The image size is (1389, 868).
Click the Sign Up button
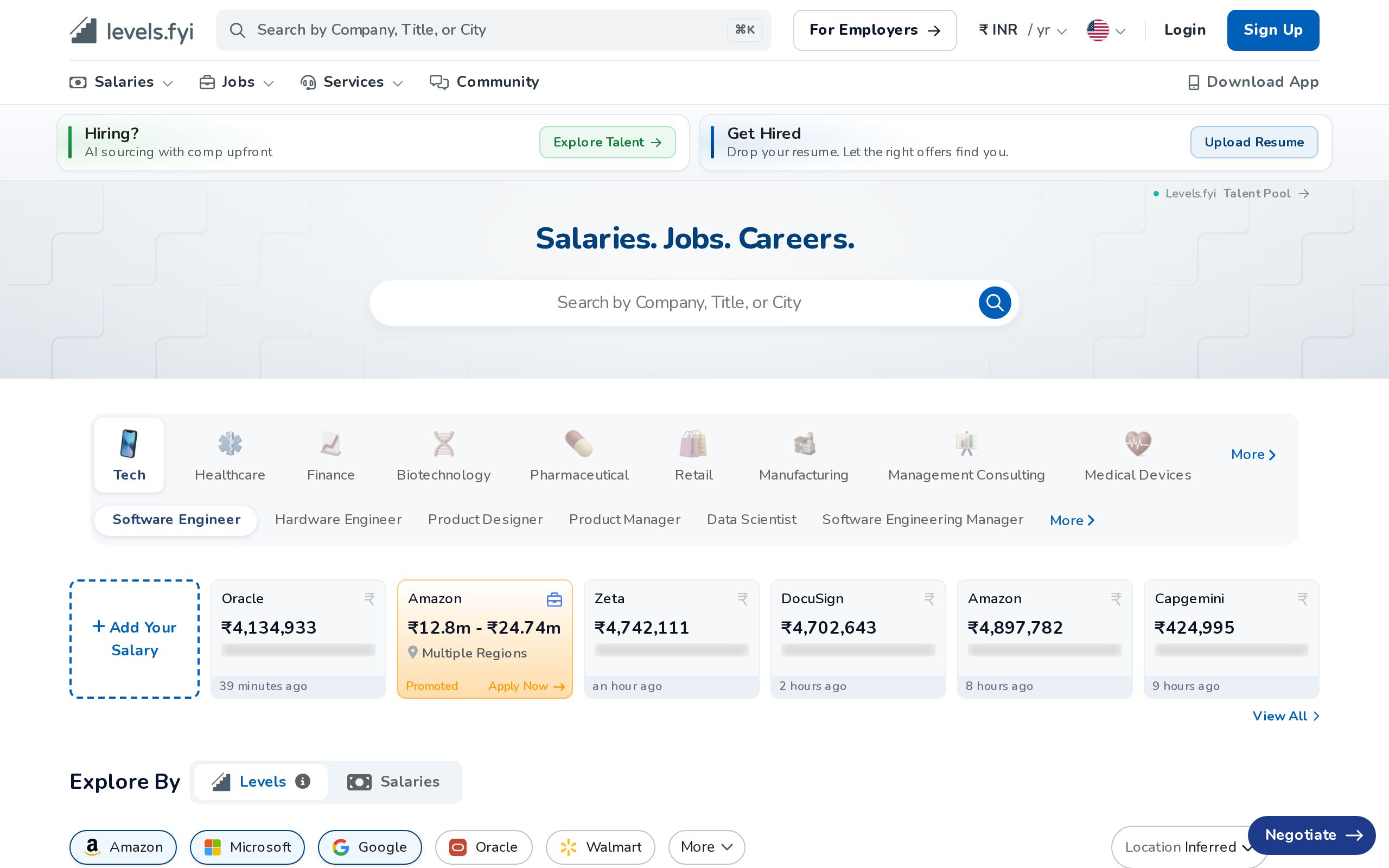click(1272, 30)
